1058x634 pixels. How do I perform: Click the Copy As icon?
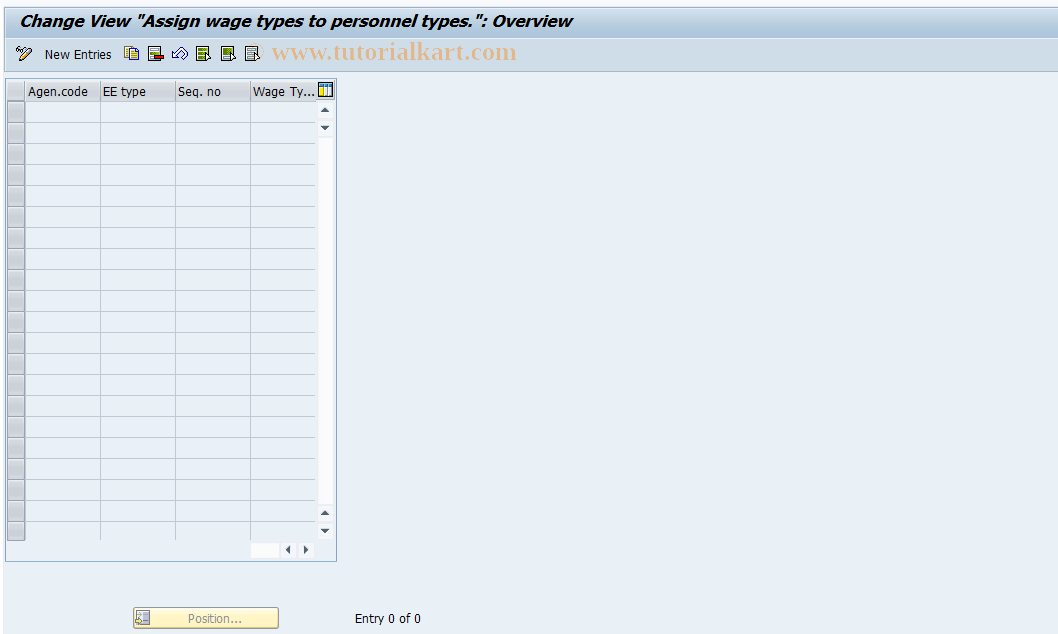pyautogui.click(x=132, y=54)
